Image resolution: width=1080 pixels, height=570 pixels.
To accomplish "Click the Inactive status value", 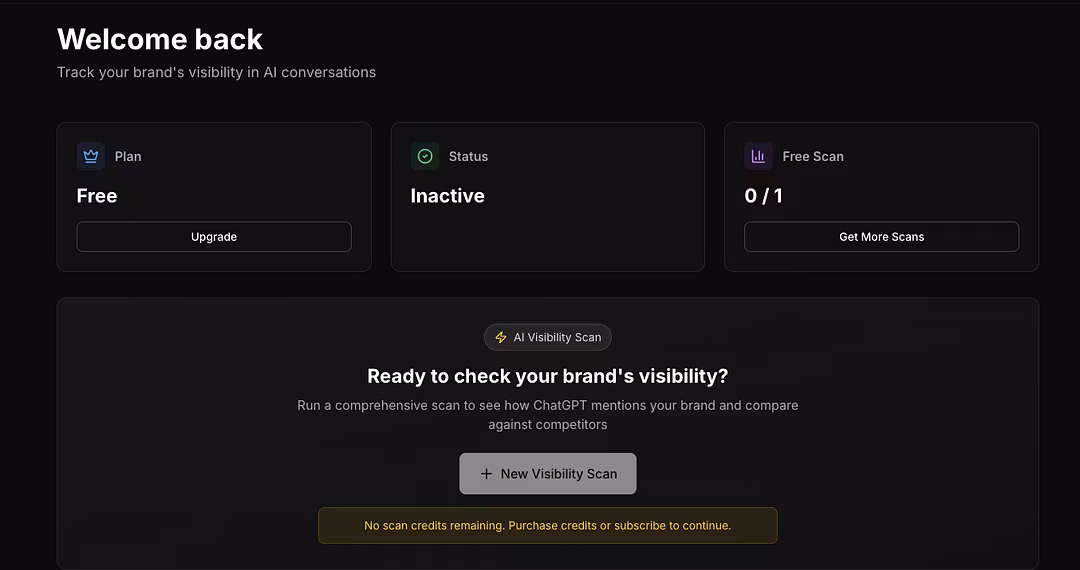I will pyautogui.click(x=447, y=196).
